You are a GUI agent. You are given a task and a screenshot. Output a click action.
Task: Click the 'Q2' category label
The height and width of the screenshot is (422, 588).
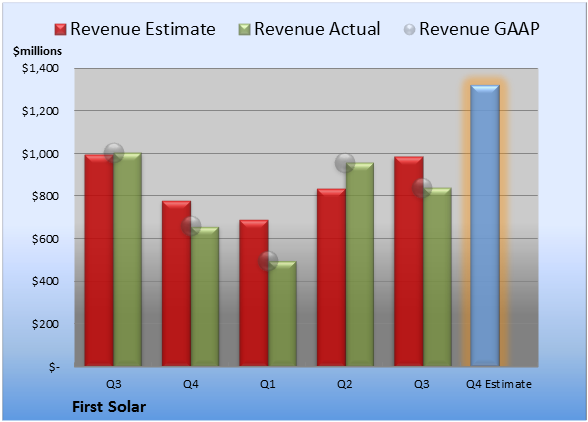coord(345,384)
